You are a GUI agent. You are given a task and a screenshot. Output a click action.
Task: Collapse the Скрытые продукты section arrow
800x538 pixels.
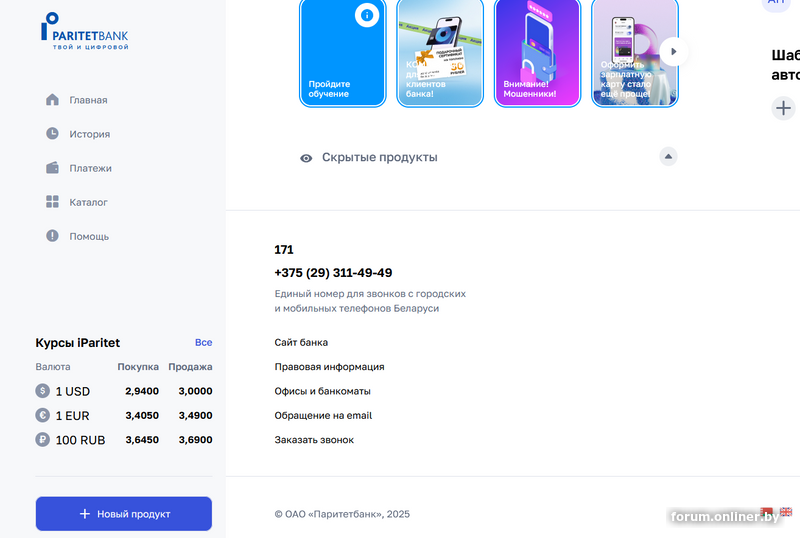668,157
